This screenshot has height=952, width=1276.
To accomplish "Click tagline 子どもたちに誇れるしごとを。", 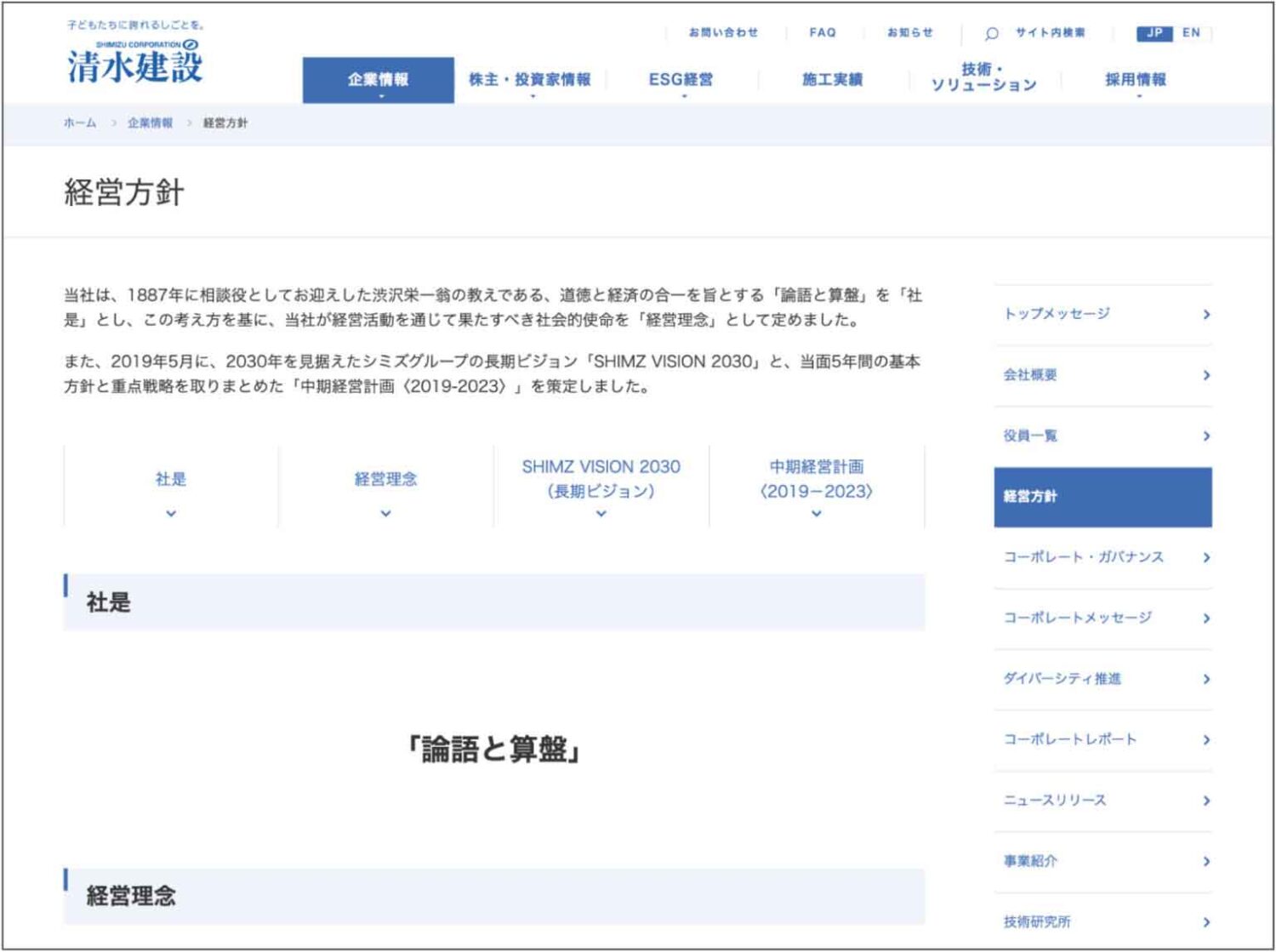I will (x=136, y=26).
